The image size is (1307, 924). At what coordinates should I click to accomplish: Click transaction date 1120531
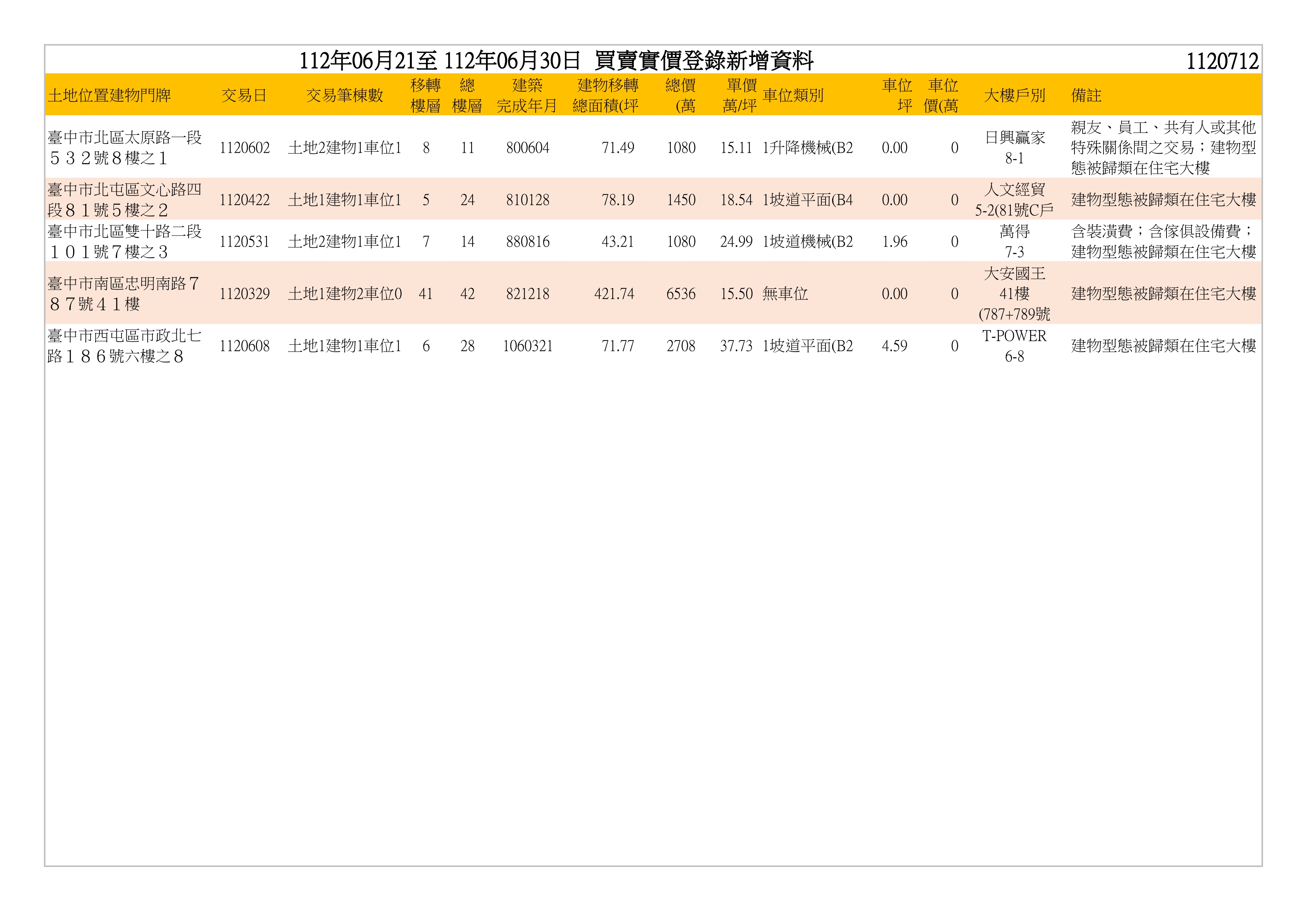244,242
